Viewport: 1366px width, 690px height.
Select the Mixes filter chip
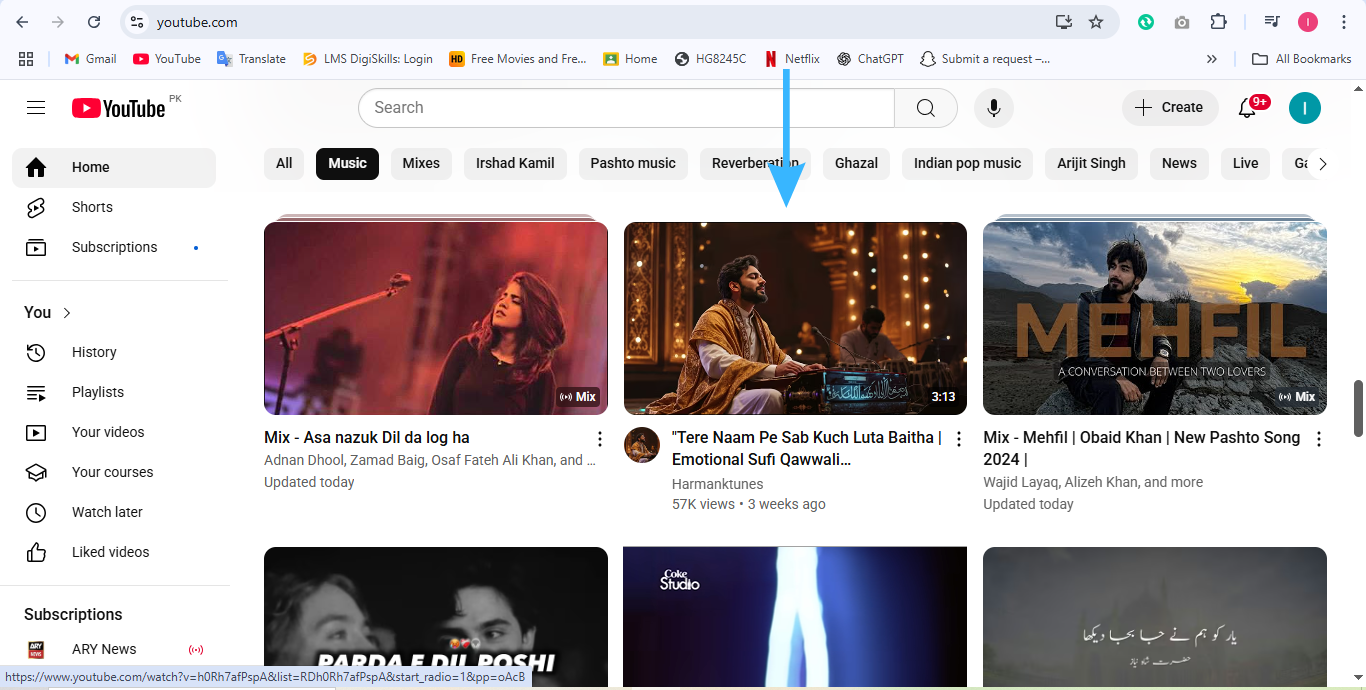421,163
